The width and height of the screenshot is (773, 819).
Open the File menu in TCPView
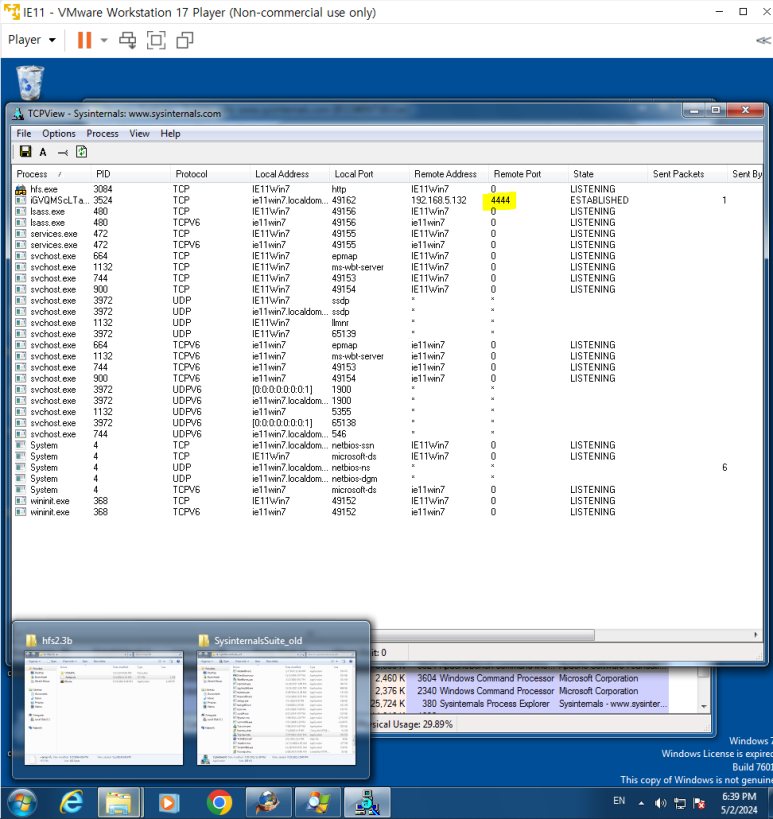(24, 134)
